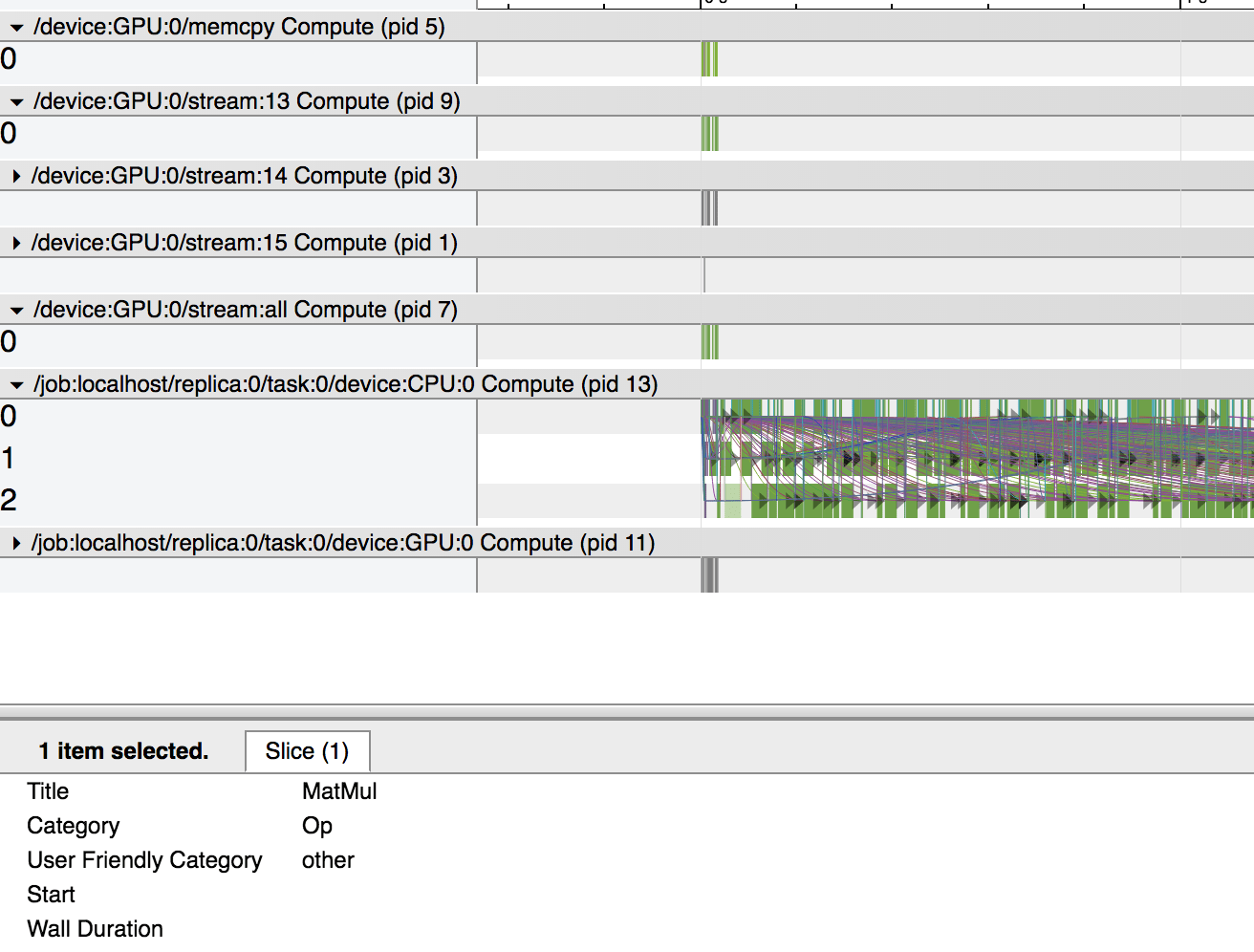Select a gray slice in GPU:0 pid 11 timeline
The height and width of the screenshot is (952, 1254).
tap(709, 574)
